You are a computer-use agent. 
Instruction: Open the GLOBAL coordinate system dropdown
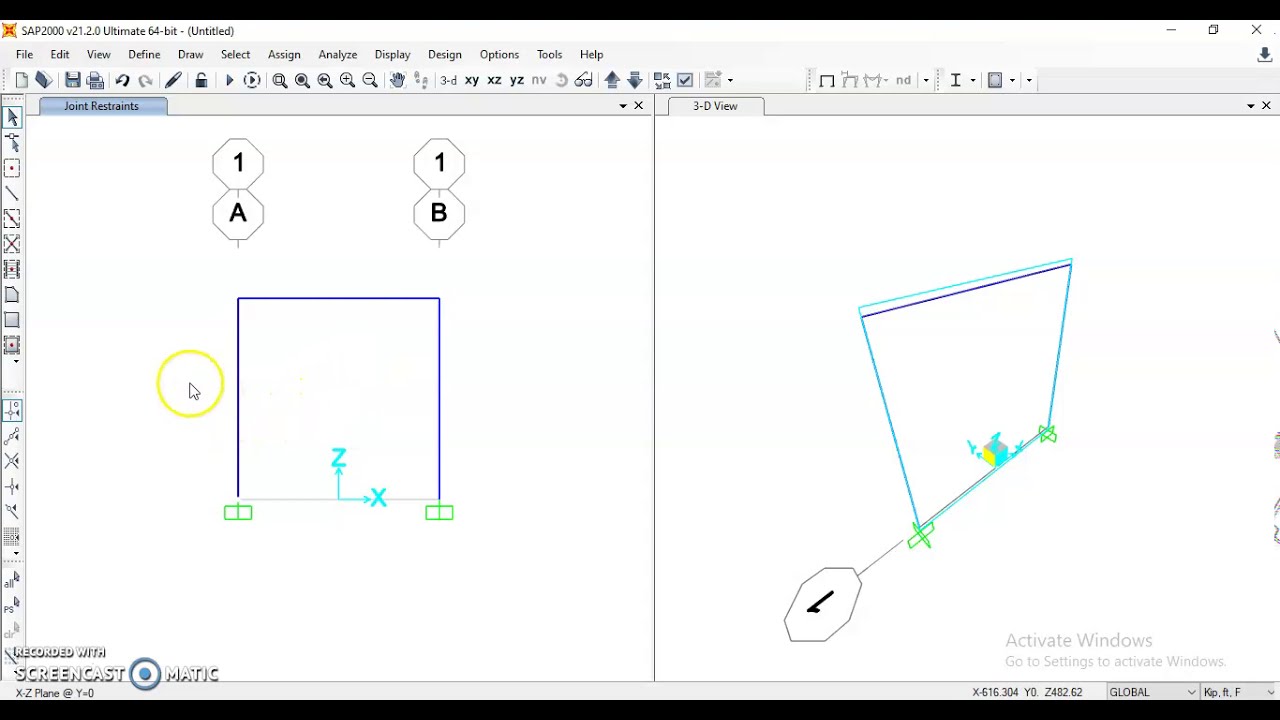1151,692
